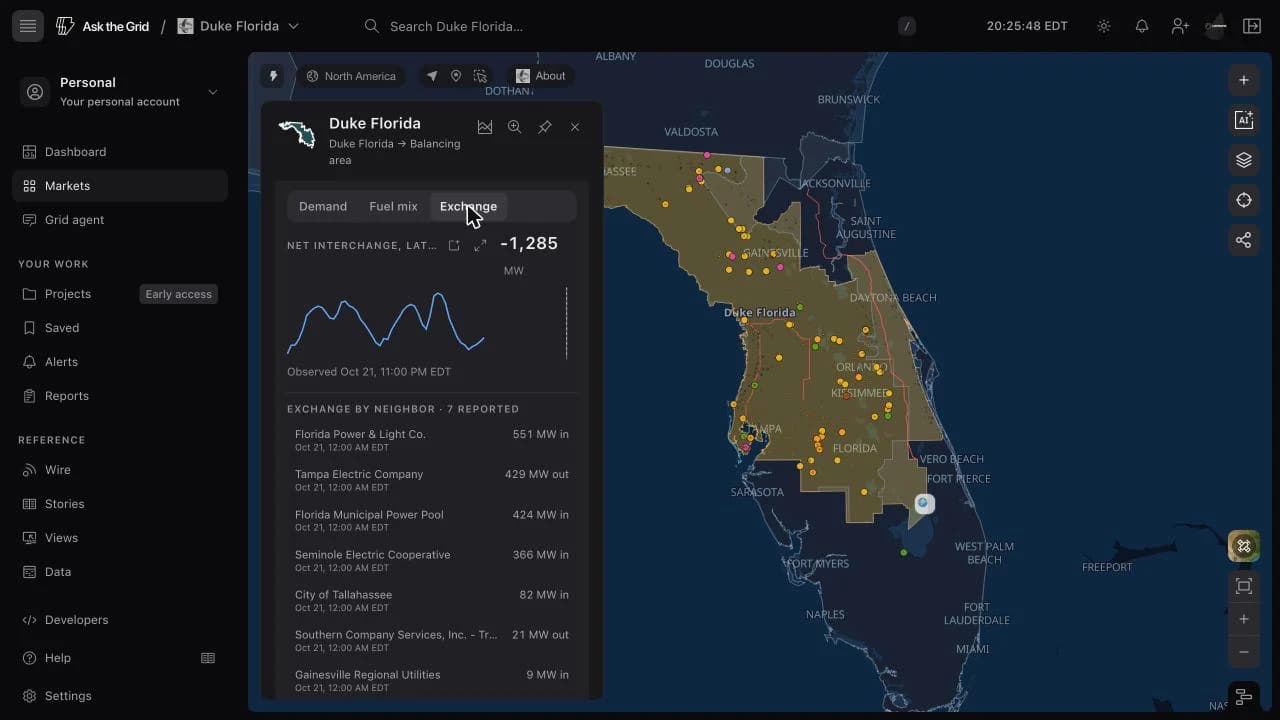This screenshot has height=720, width=1280.
Task: Click the crosshair locate icon
Action: 1244,200
